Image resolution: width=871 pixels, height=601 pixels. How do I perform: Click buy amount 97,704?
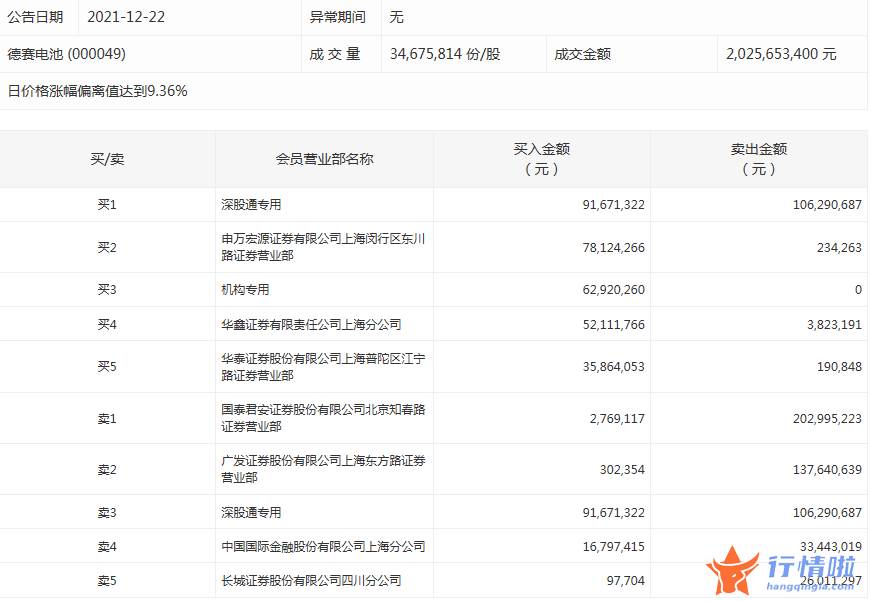pyautogui.click(x=625, y=581)
